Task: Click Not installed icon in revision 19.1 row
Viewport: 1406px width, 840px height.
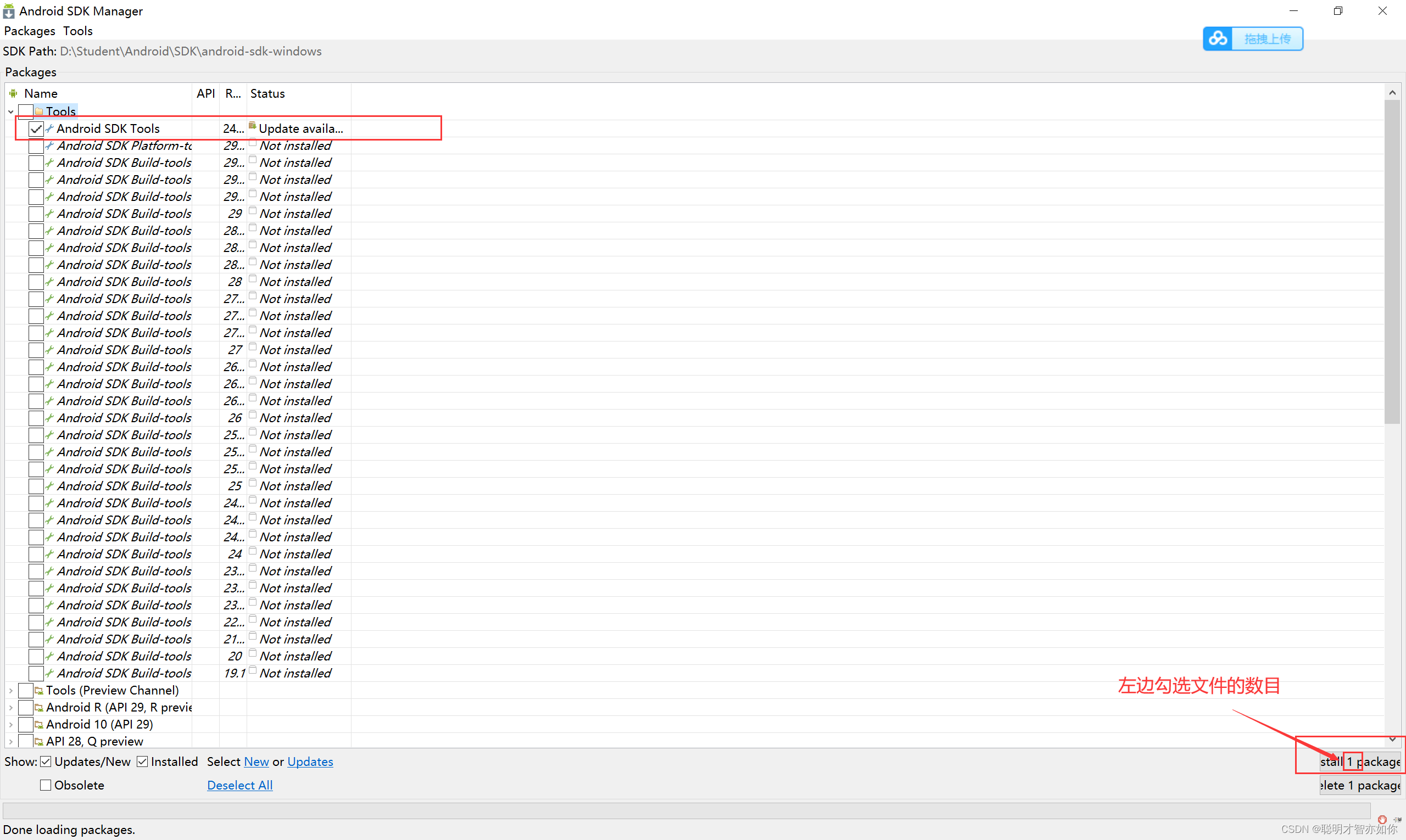Action: pos(253,670)
